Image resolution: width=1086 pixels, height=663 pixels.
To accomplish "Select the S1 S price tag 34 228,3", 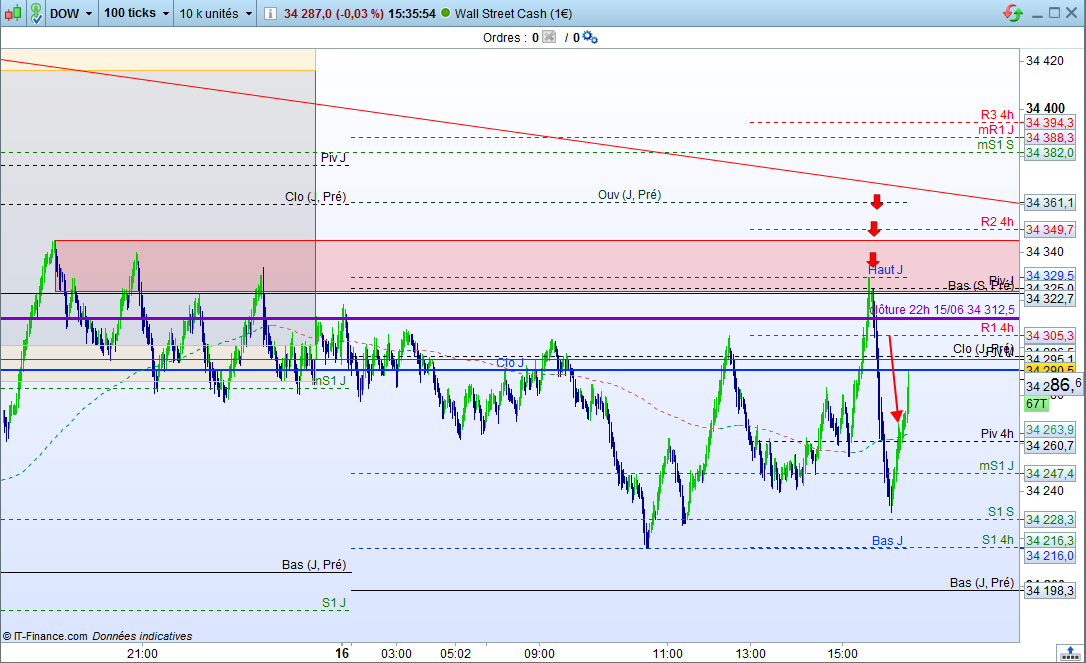I will [x=1049, y=520].
